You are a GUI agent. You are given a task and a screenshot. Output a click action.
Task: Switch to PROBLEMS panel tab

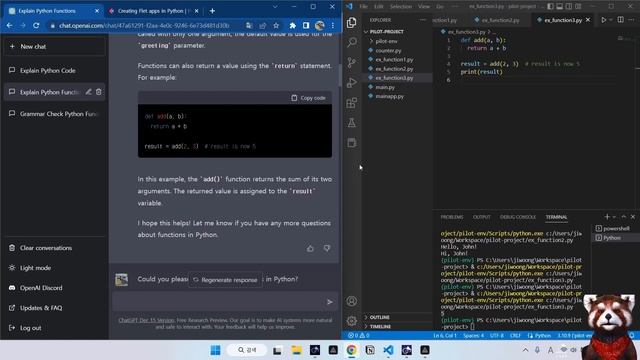(452, 217)
